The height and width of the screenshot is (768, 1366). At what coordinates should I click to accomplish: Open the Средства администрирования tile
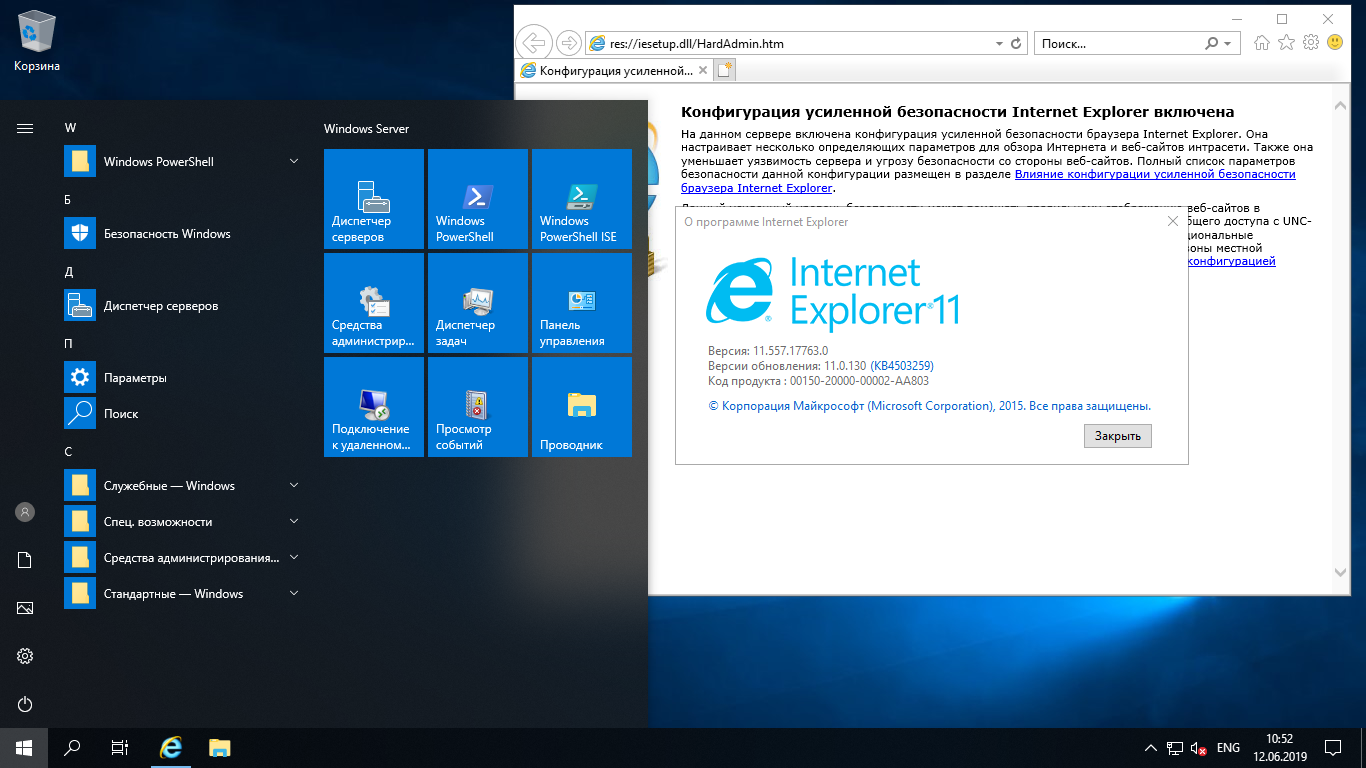tap(374, 303)
